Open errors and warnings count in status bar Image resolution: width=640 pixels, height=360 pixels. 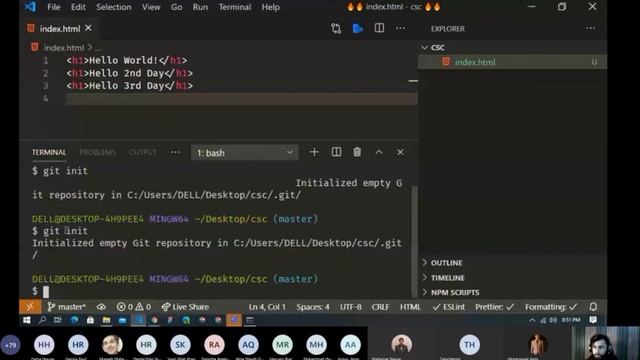[133, 307]
